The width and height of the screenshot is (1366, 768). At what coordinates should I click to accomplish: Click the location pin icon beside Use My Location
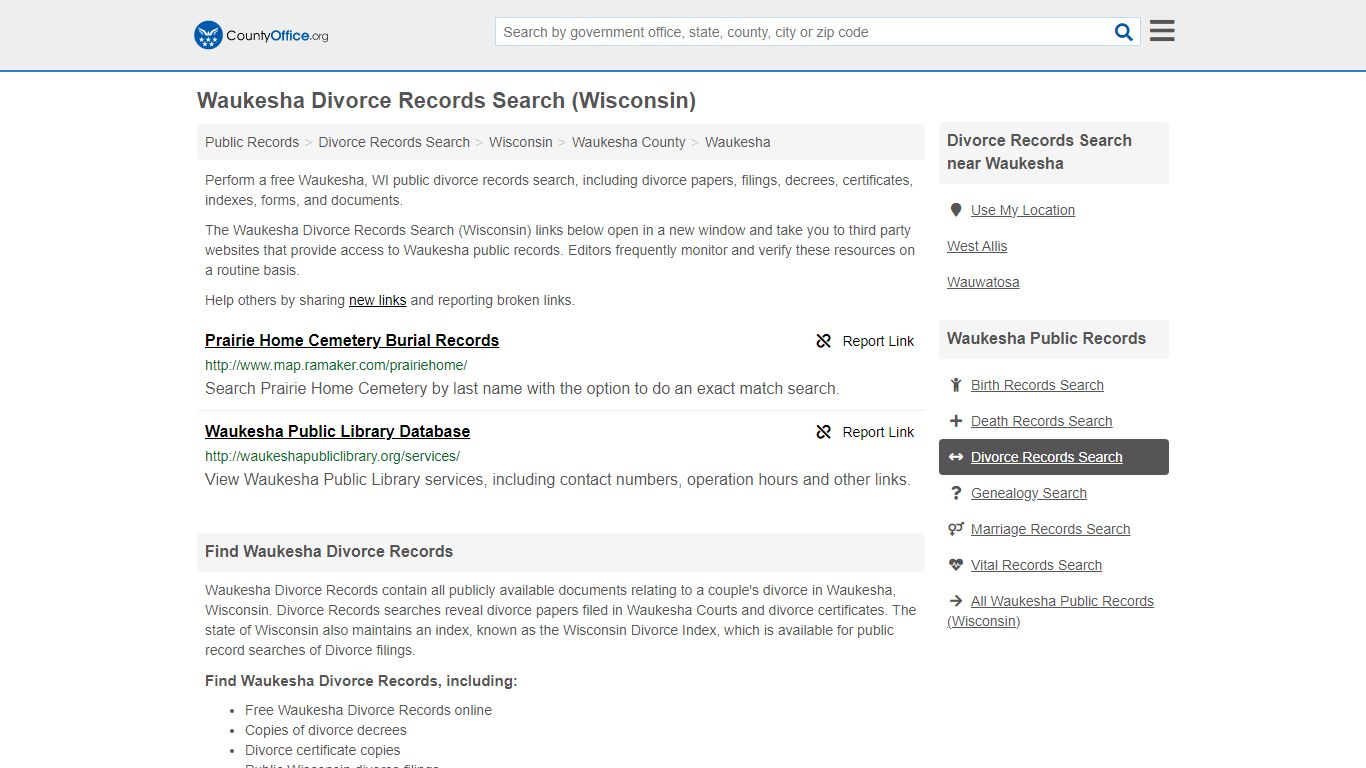[956, 210]
